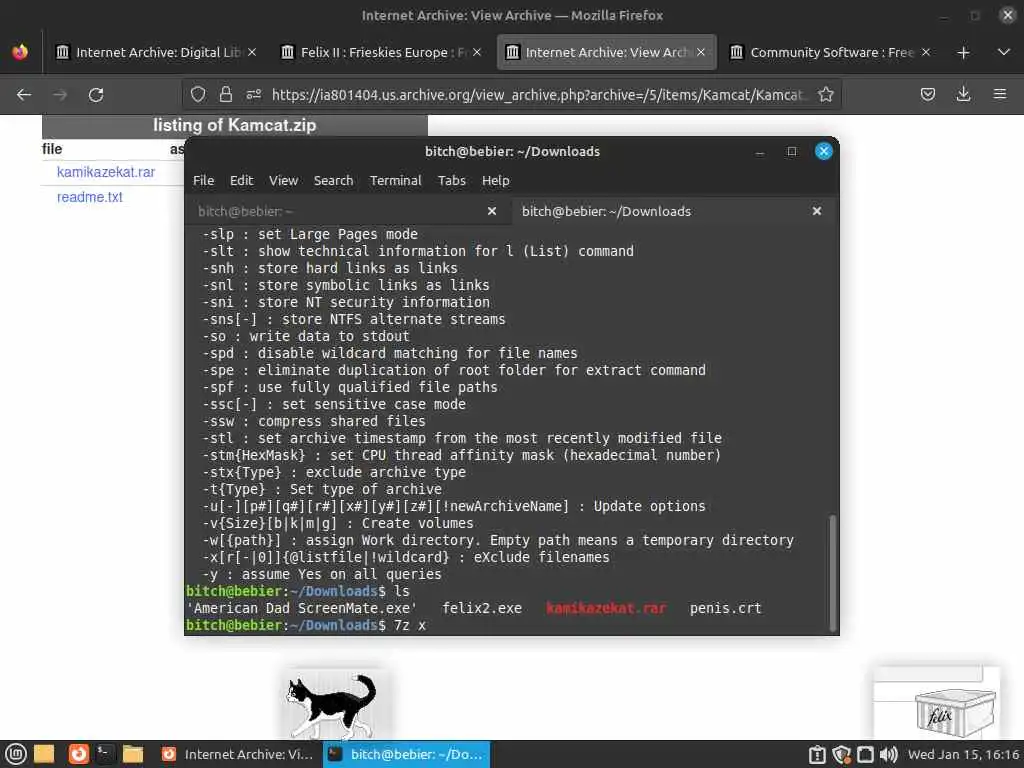Open the second folder icon in the taskbar
Viewport: 1024px width, 768px height.
[133, 754]
